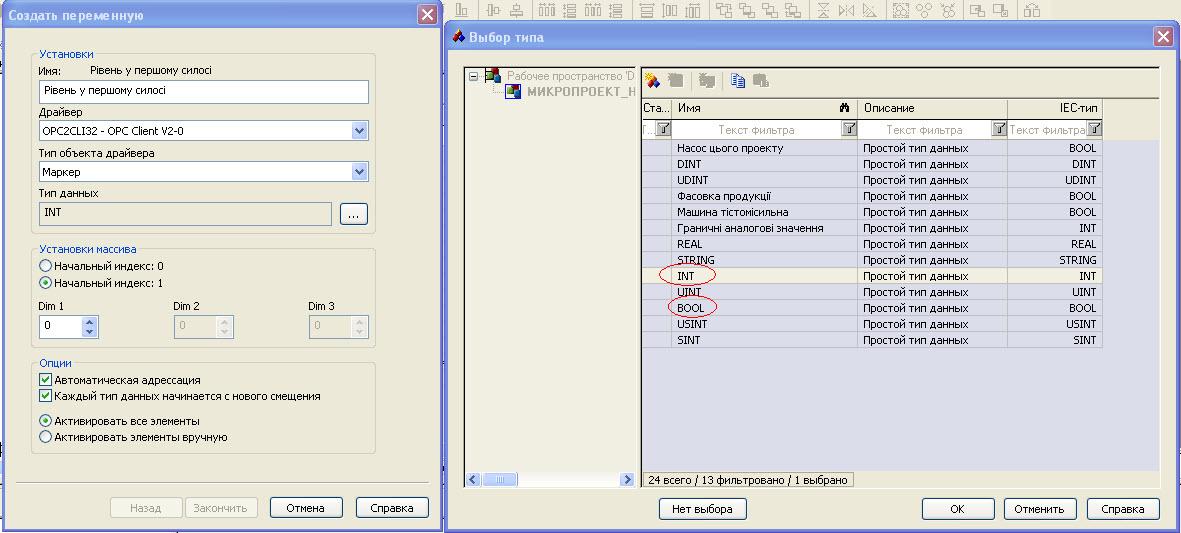
Task: Click the copy icon in type selection toolbar
Action: pyautogui.click(x=738, y=81)
